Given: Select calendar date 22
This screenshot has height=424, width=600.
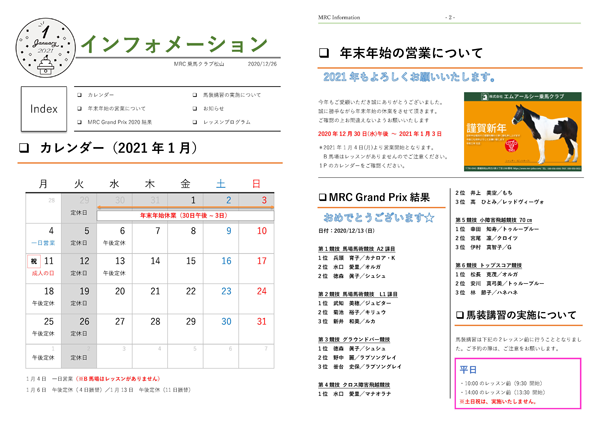Looking at the screenshot, I should (191, 291).
